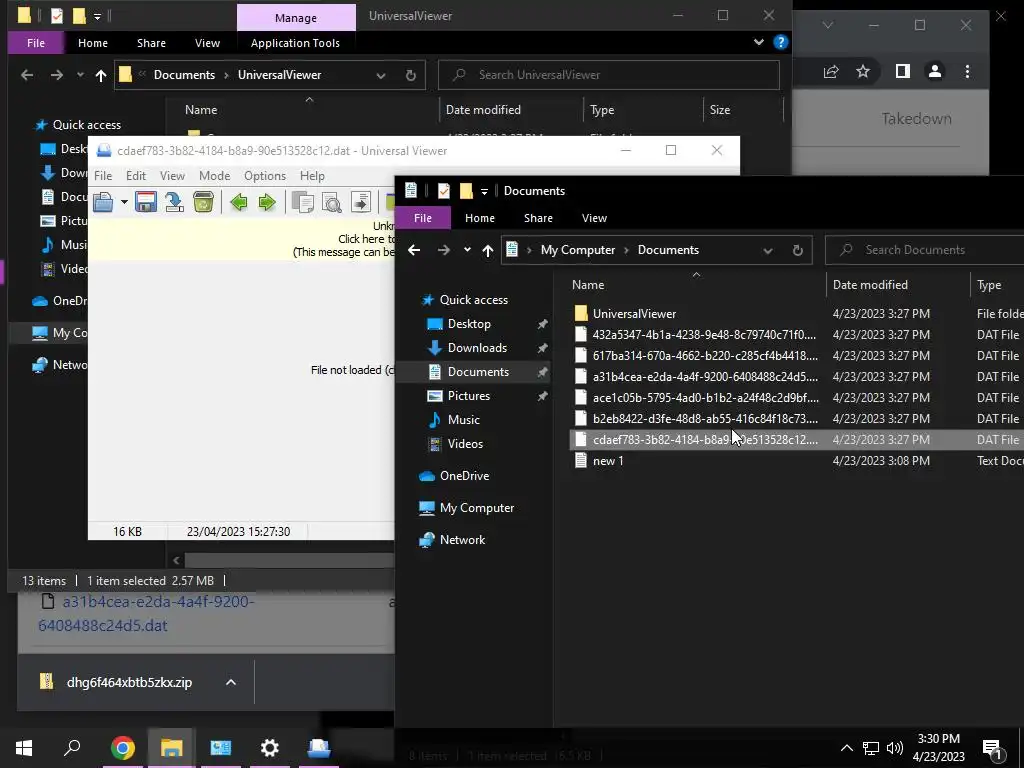
Task: Select Manage tab in UniversalViewer explorer window
Action: coord(296,18)
